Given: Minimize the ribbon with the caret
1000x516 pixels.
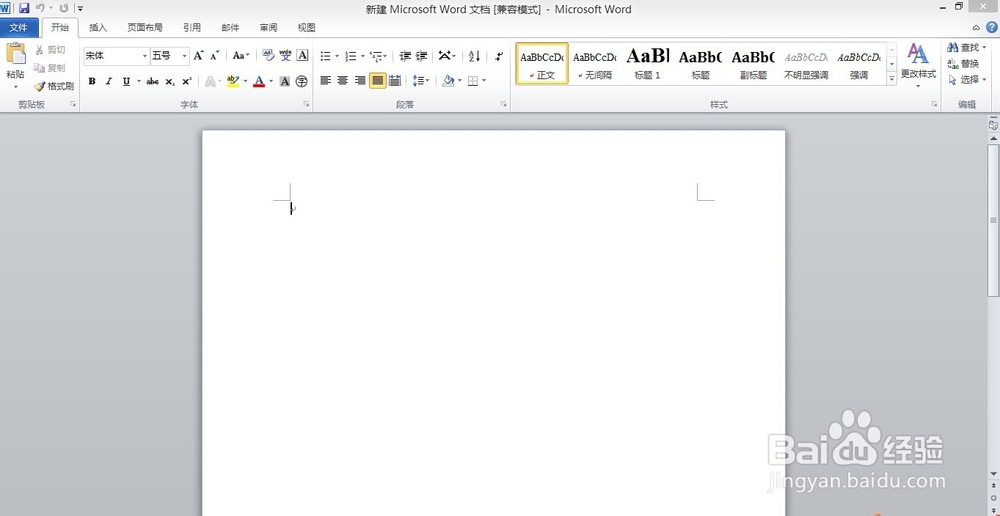Looking at the screenshot, I should pyautogui.click(x=976, y=27).
